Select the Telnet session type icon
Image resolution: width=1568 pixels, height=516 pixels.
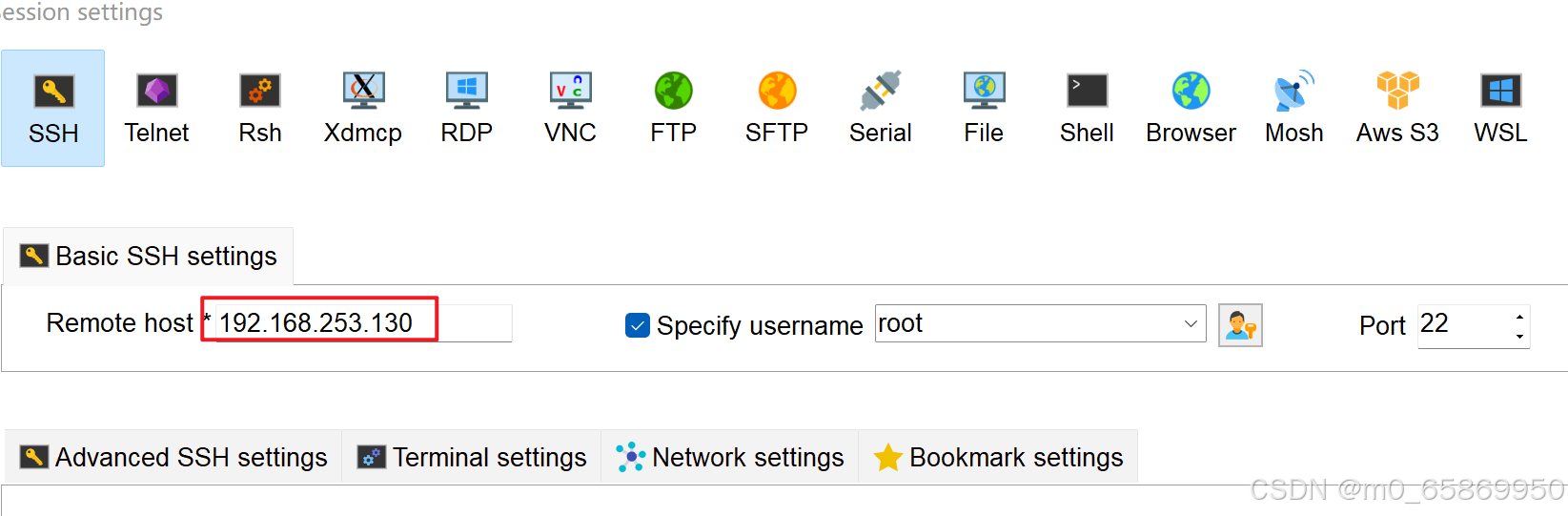click(x=156, y=108)
